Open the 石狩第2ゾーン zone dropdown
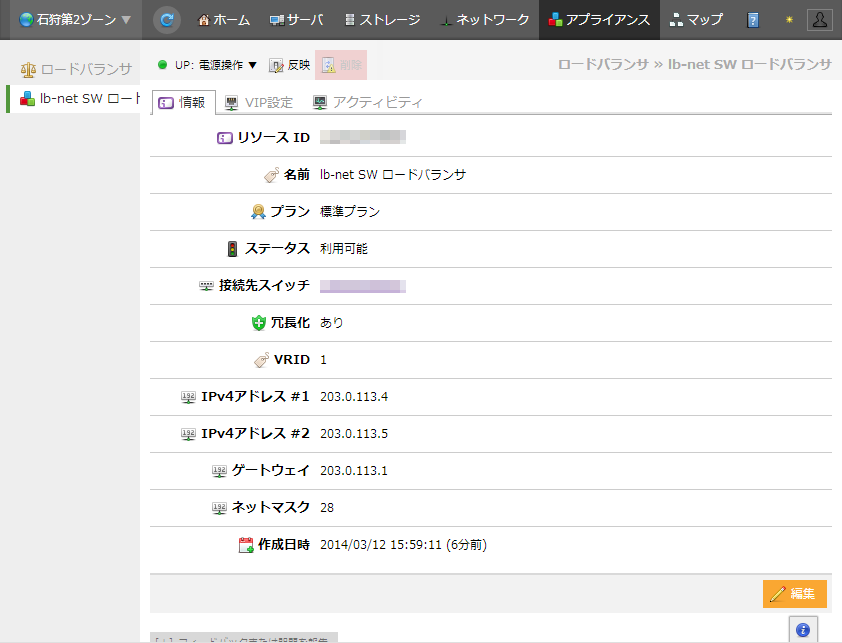This screenshot has width=842, height=643. 75,20
